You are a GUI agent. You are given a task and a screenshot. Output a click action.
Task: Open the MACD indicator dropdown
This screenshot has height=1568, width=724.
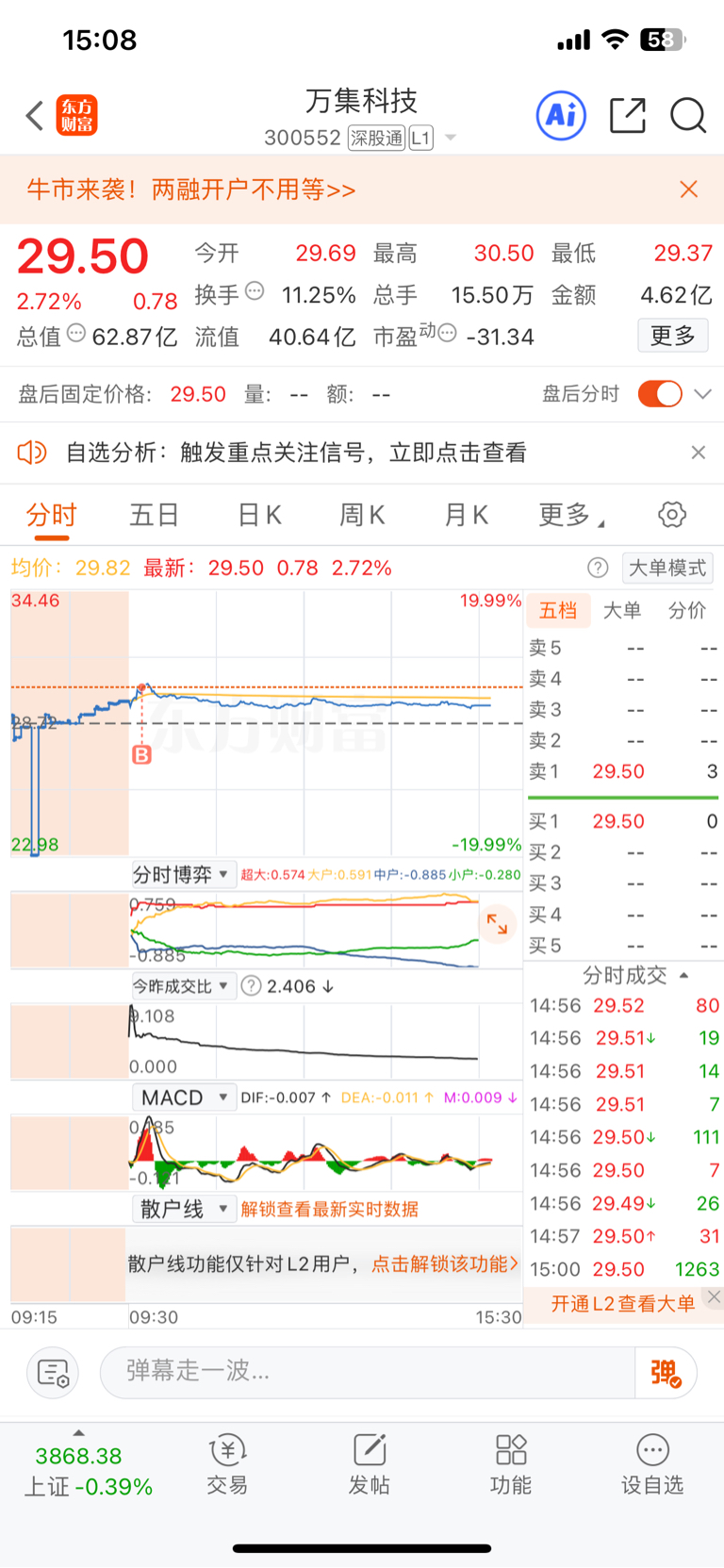[x=183, y=1098]
